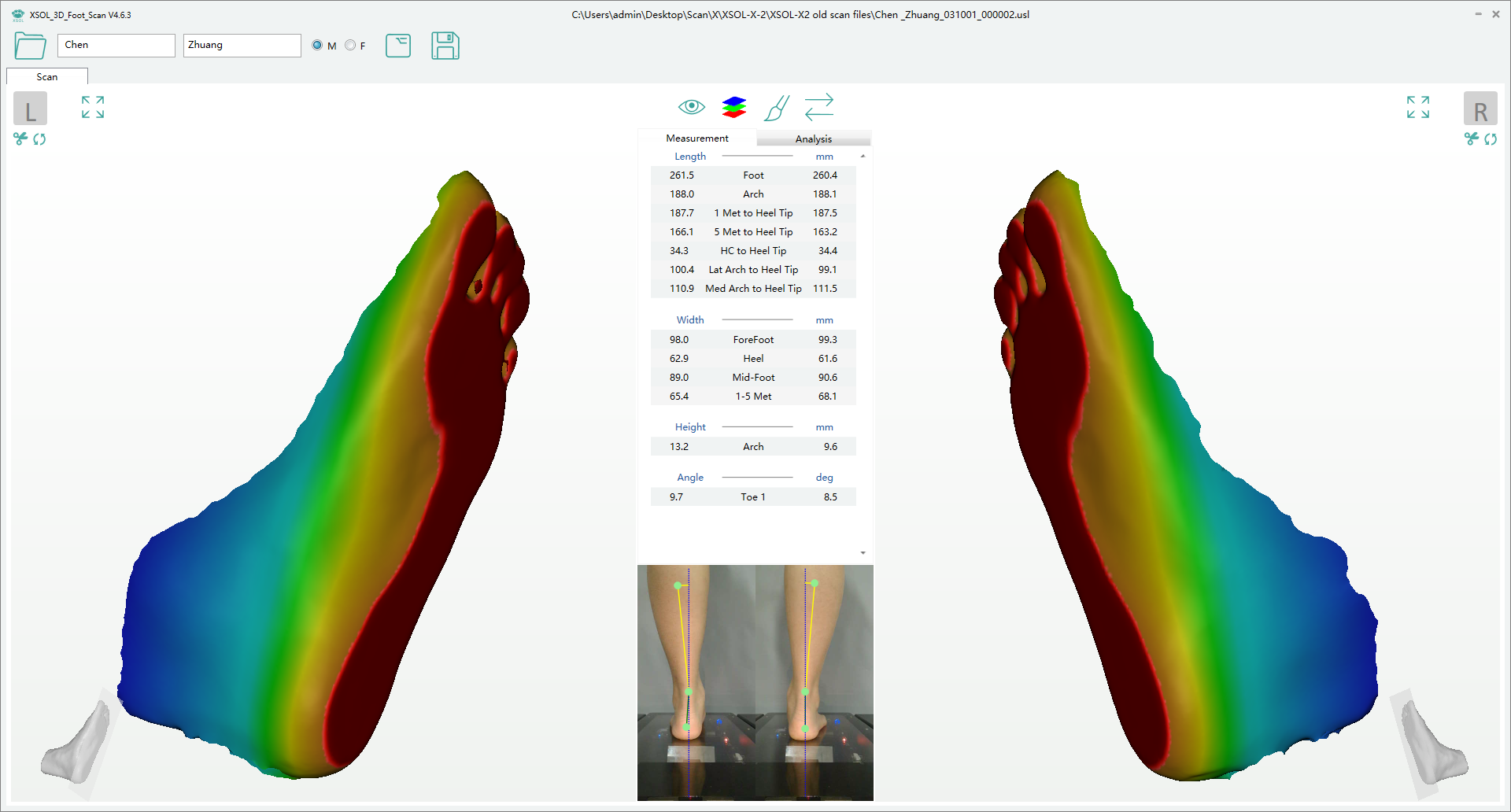Click the new scan window icon
The height and width of the screenshot is (812, 1511).
[x=398, y=46]
